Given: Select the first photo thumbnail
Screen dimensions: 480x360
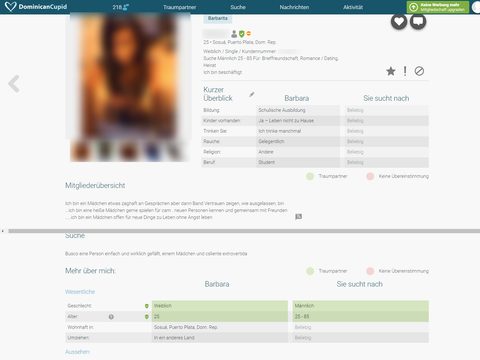Looking at the screenshot, I should coord(80,151).
